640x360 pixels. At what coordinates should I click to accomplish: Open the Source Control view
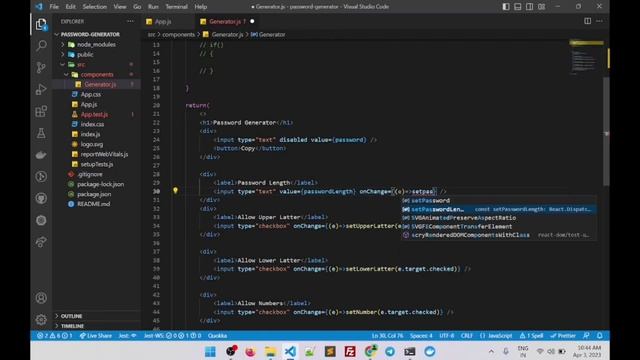point(41,67)
